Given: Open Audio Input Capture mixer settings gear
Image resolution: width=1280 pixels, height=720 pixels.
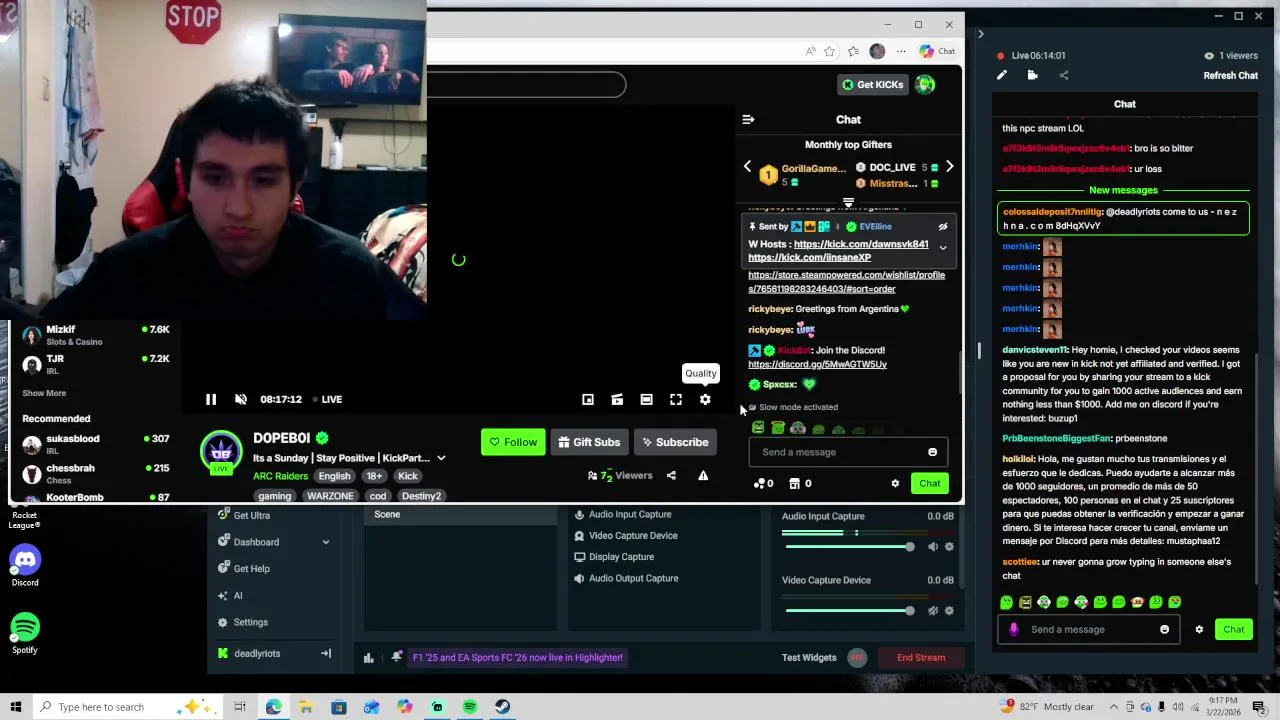Looking at the screenshot, I should point(949,547).
